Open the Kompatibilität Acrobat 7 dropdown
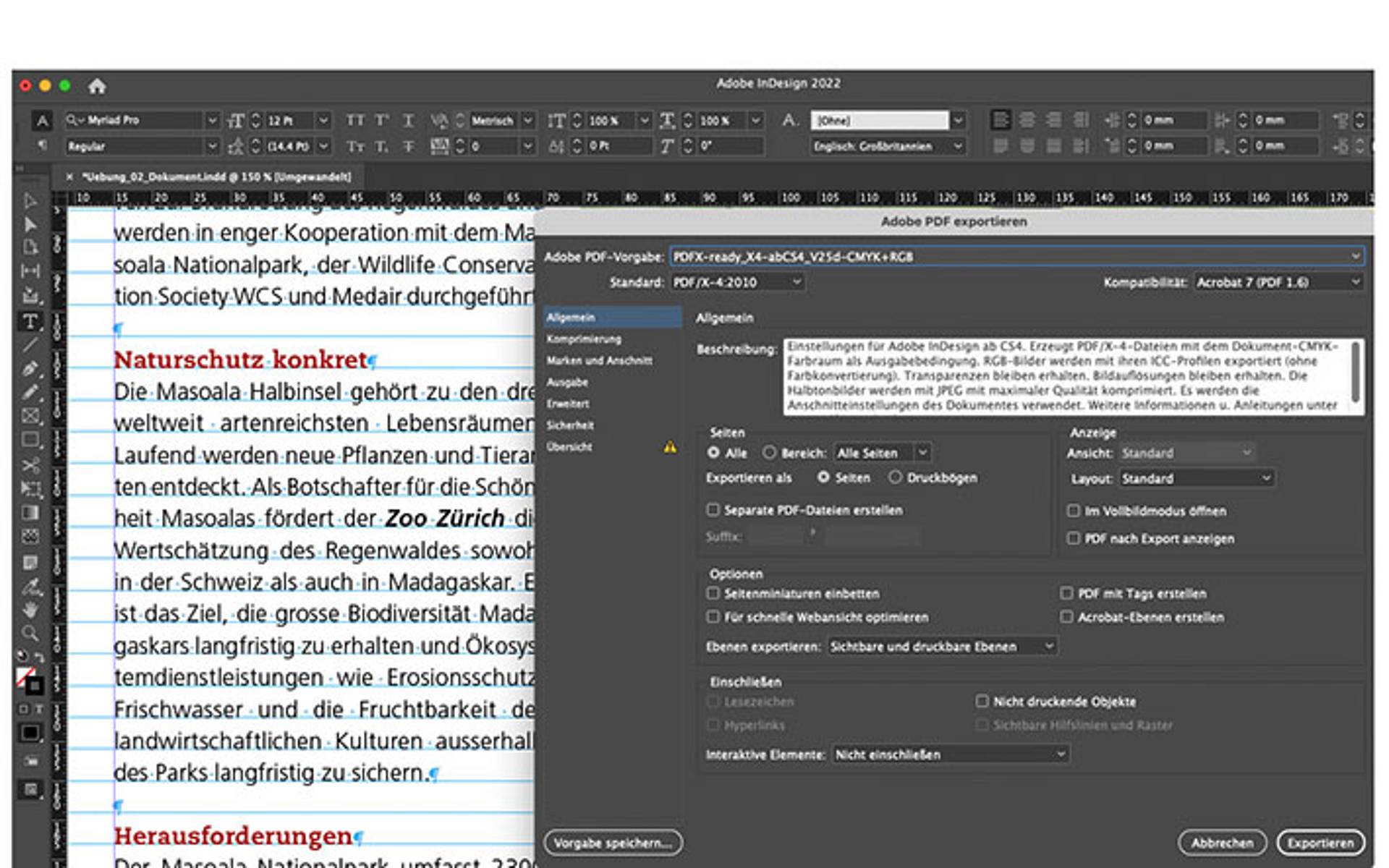The image size is (1389, 868). (1278, 282)
